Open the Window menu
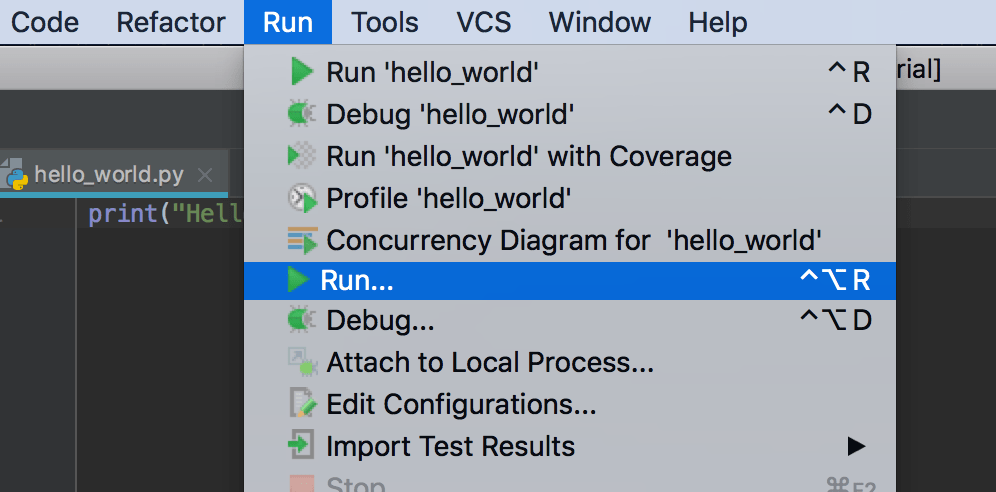 pos(600,22)
